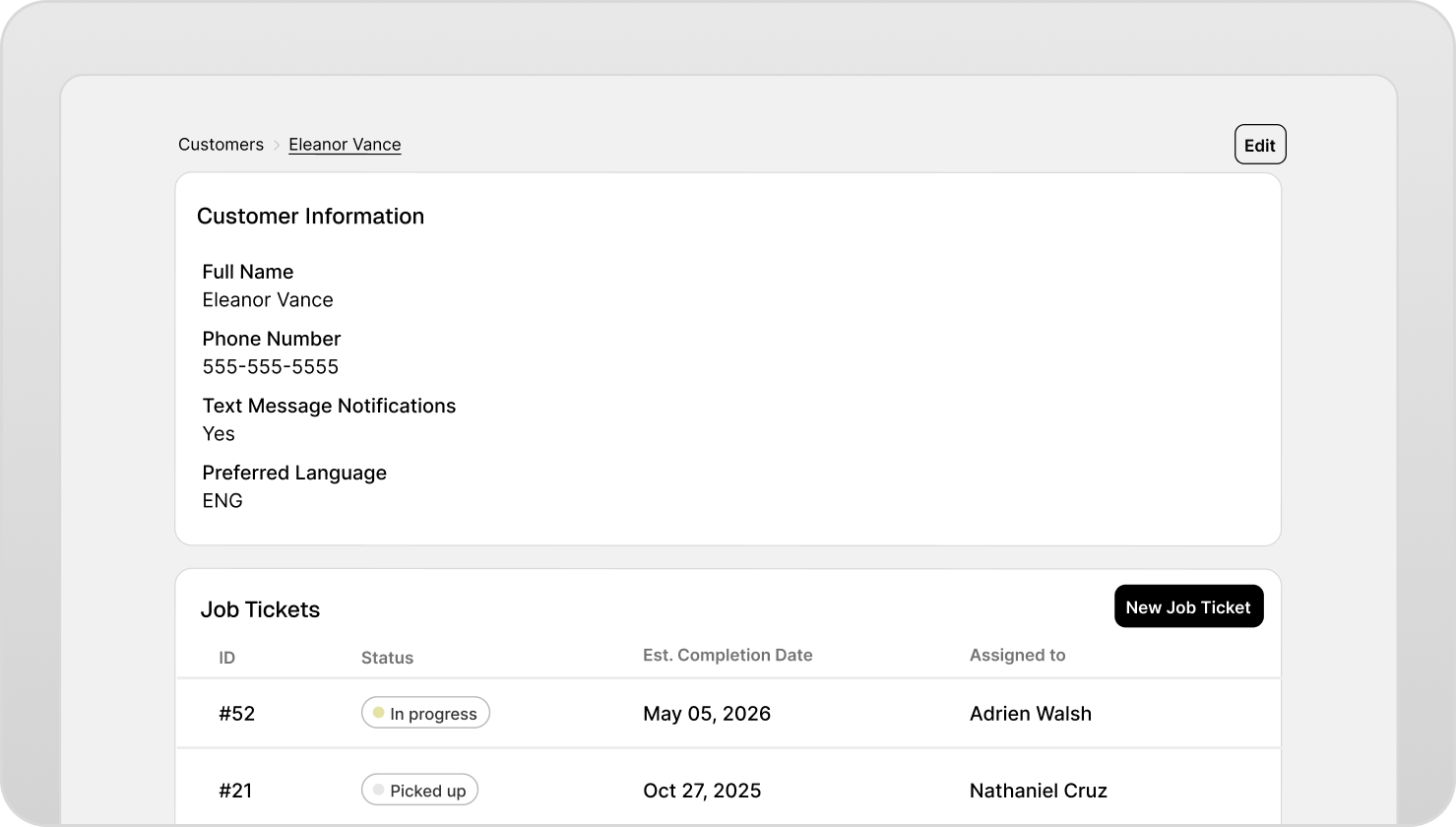
Task: Open the Eleanor Vance breadcrumb link
Action: click(x=345, y=144)
